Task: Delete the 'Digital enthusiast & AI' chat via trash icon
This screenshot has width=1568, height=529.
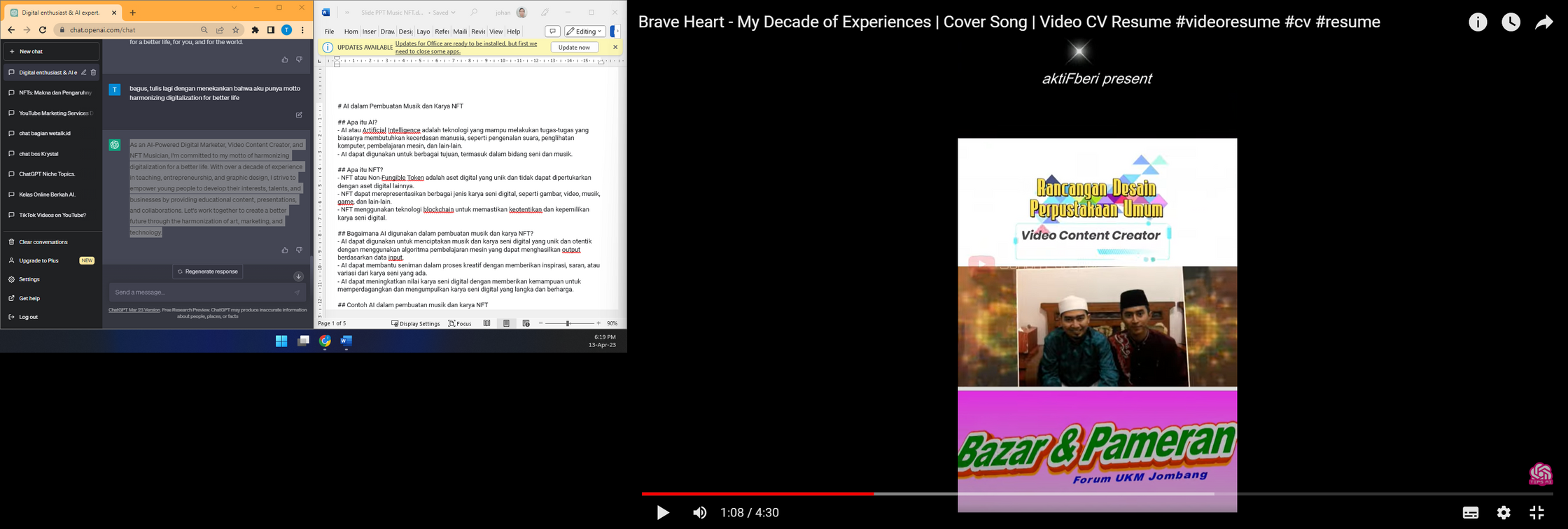Action: 93,72
